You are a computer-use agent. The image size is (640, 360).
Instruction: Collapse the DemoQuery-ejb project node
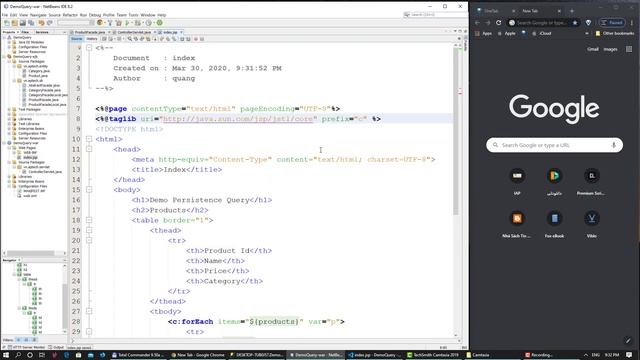[x=4, y=57]
